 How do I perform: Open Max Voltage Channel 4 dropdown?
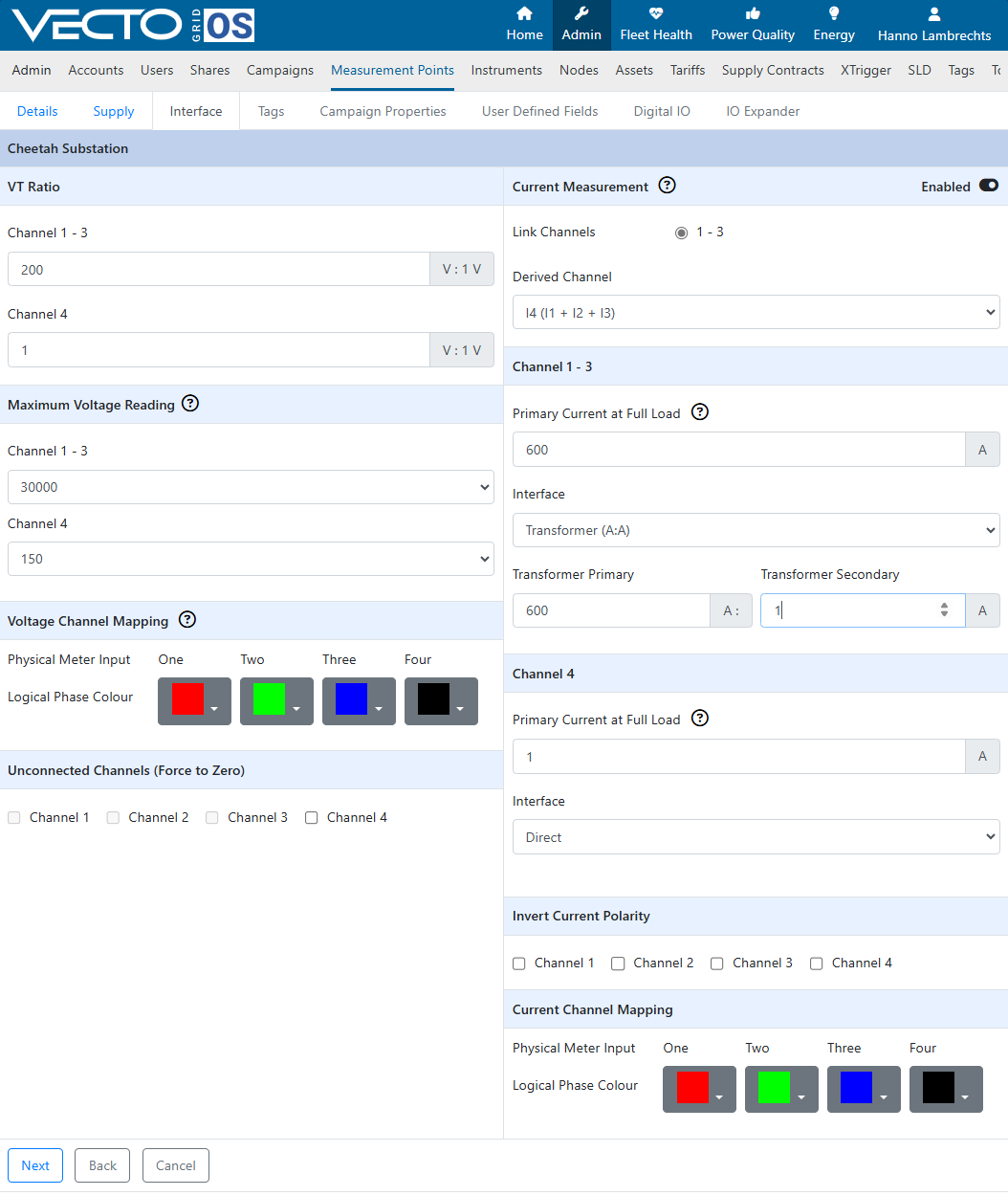(x=251, y=559)
